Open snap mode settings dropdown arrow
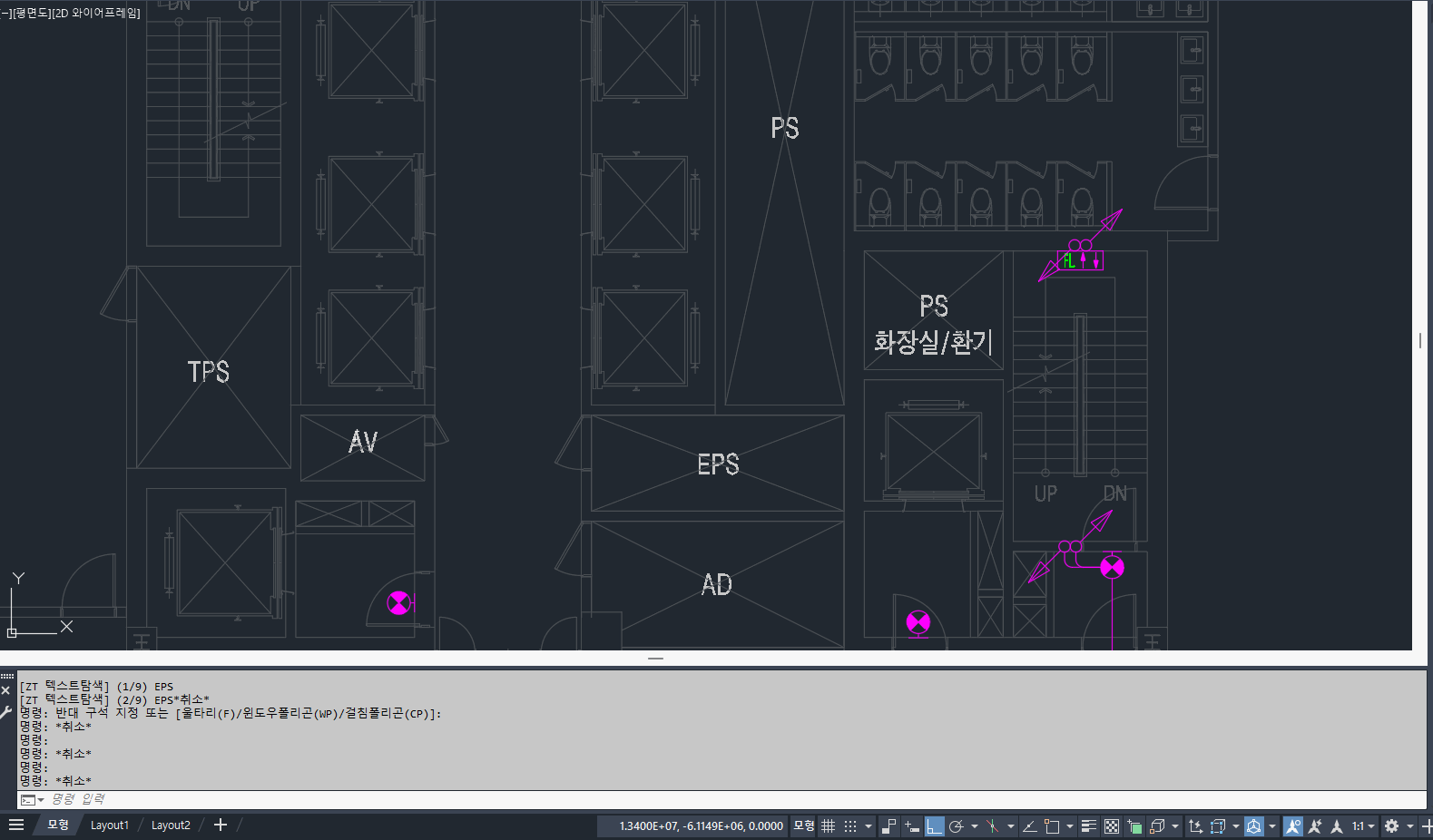This screenshot has height=840, width=1433. [x=869, y=826]
